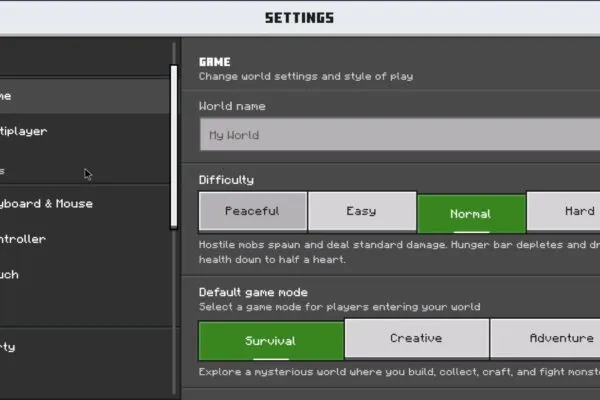
Task: Click the SETTINGS title text
Action: click(300, 18)
